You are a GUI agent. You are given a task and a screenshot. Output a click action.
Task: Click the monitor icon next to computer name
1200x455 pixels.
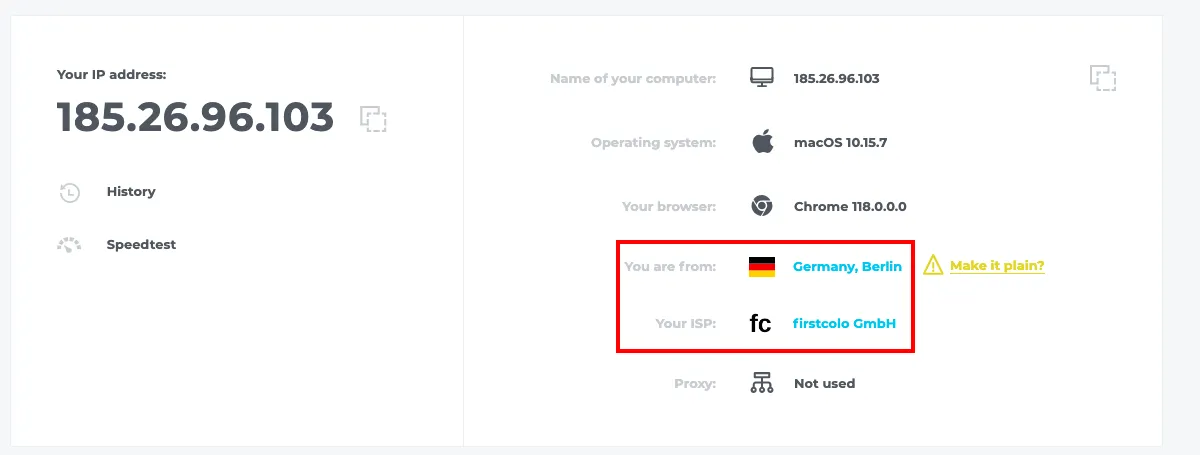pyautogui.click(x=762, y=78)
